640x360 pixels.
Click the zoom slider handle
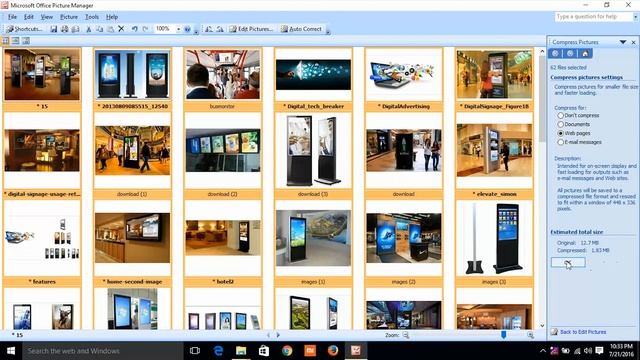pos(504,335)
